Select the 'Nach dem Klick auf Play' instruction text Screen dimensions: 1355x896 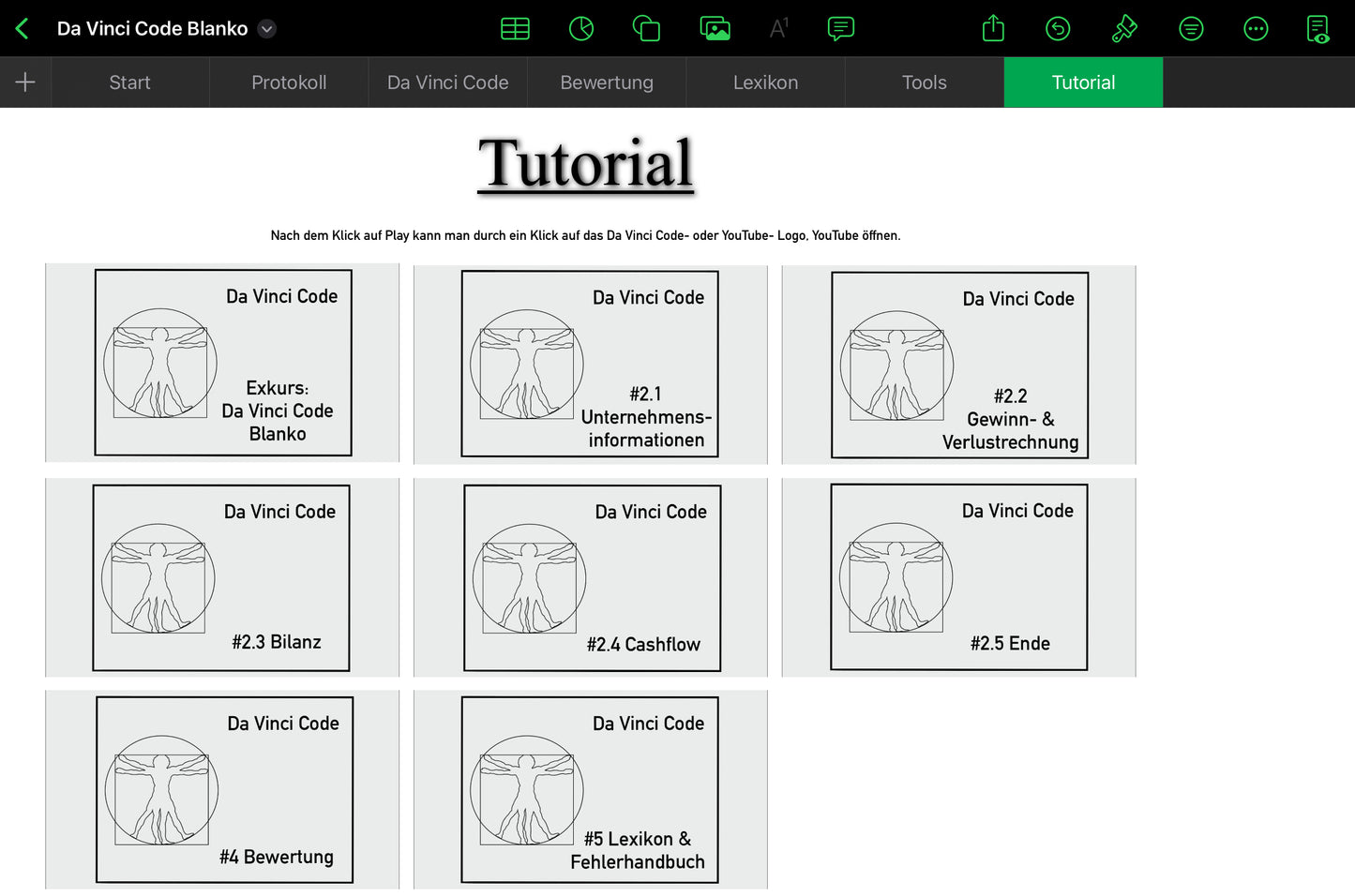[x=585, y=235]
